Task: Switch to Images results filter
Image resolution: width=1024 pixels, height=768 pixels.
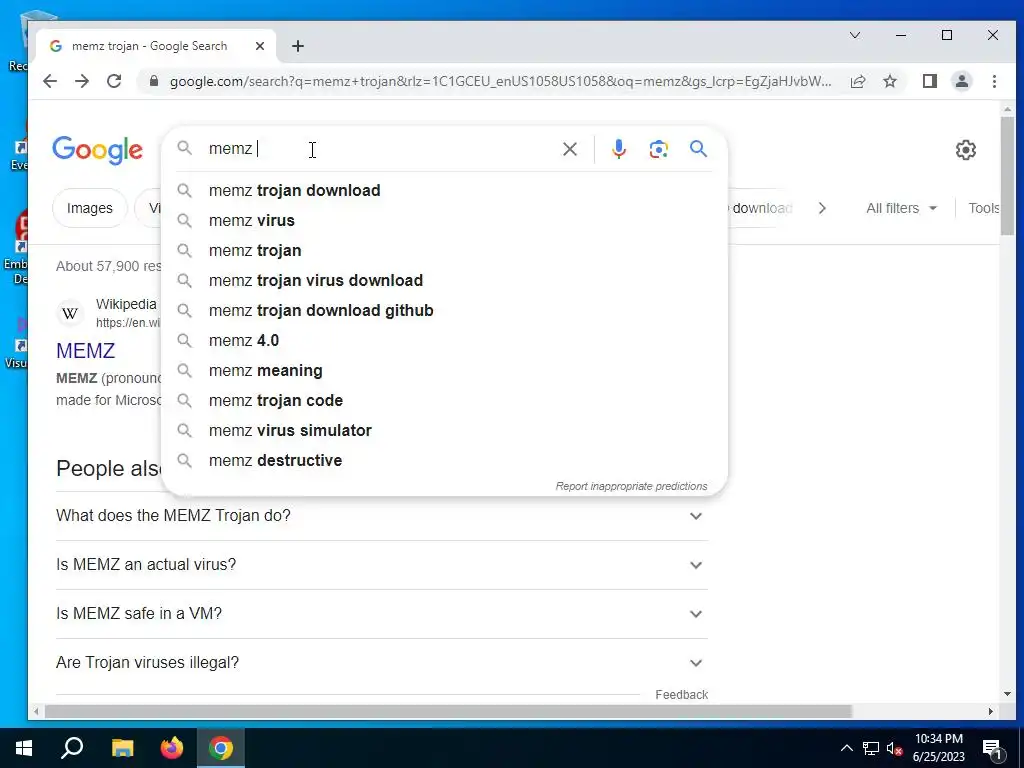Action: click(89, 208)
